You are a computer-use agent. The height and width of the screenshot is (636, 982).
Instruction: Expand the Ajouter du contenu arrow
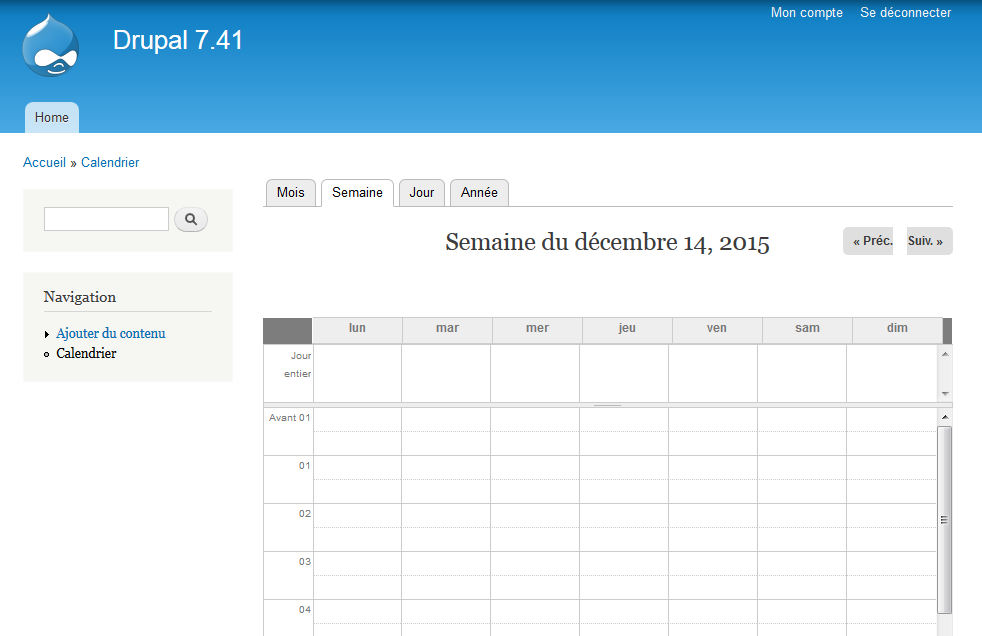pyautogui.click(x=47, y=334)
